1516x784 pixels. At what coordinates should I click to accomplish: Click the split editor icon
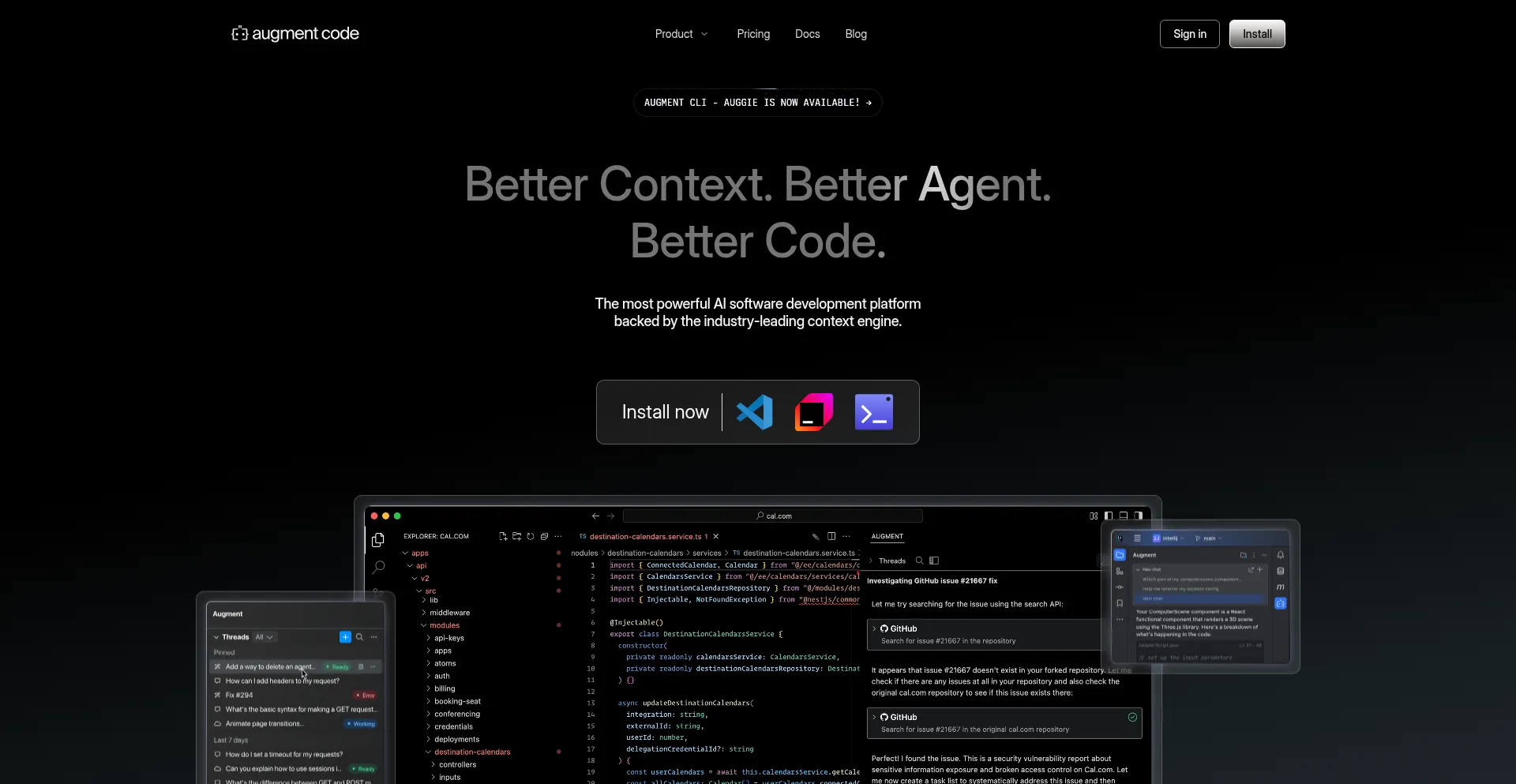point(831,536)
